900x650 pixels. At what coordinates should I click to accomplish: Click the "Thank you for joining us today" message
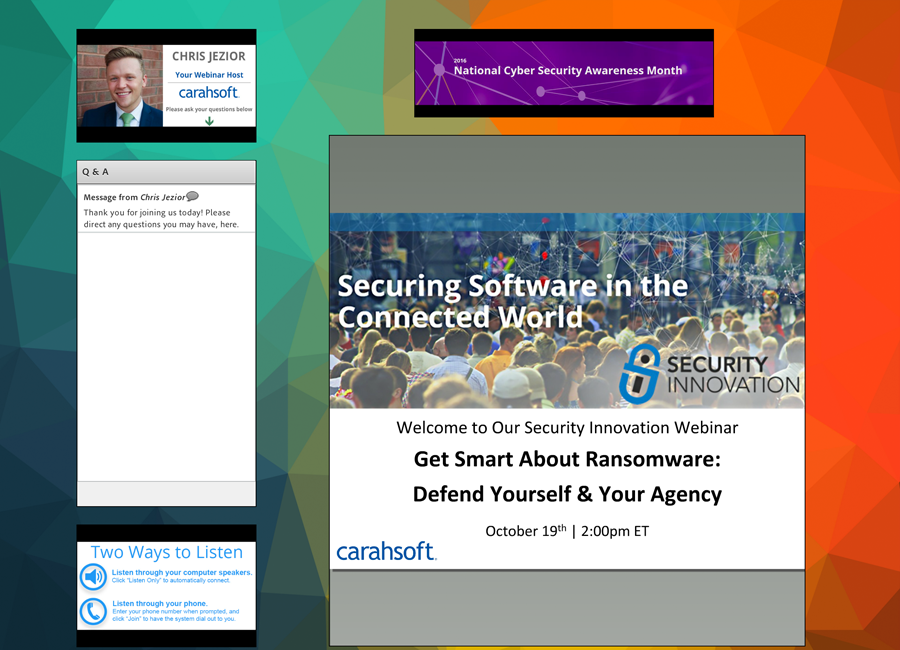(161, 218)
